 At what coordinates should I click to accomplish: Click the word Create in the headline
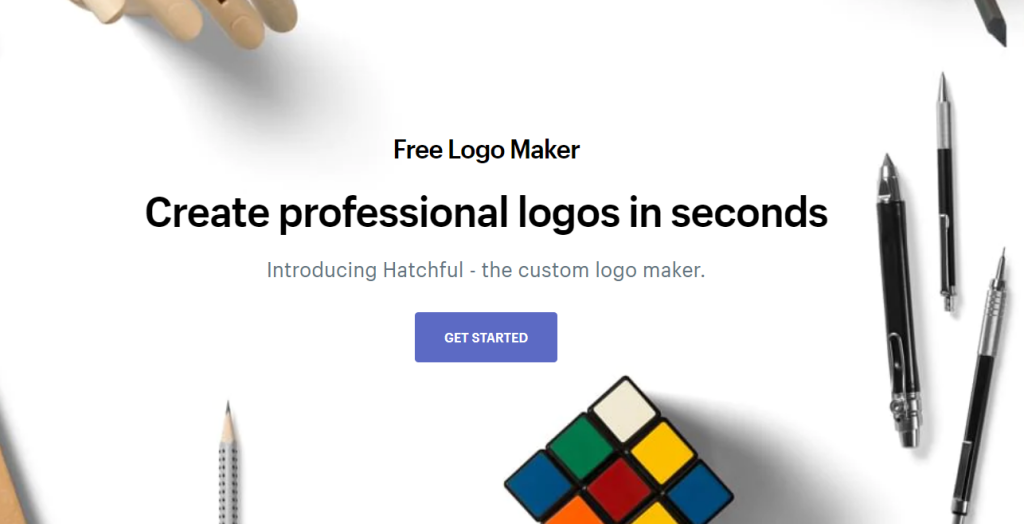207,212
